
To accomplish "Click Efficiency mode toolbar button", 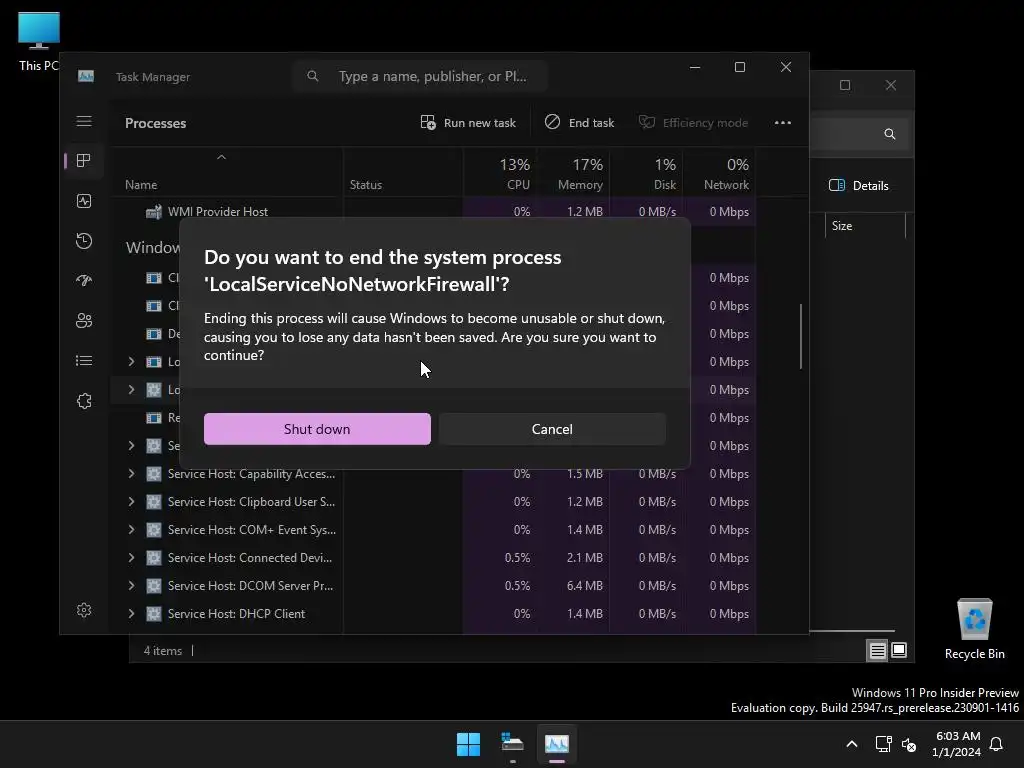I will click(x=693, y=123).
